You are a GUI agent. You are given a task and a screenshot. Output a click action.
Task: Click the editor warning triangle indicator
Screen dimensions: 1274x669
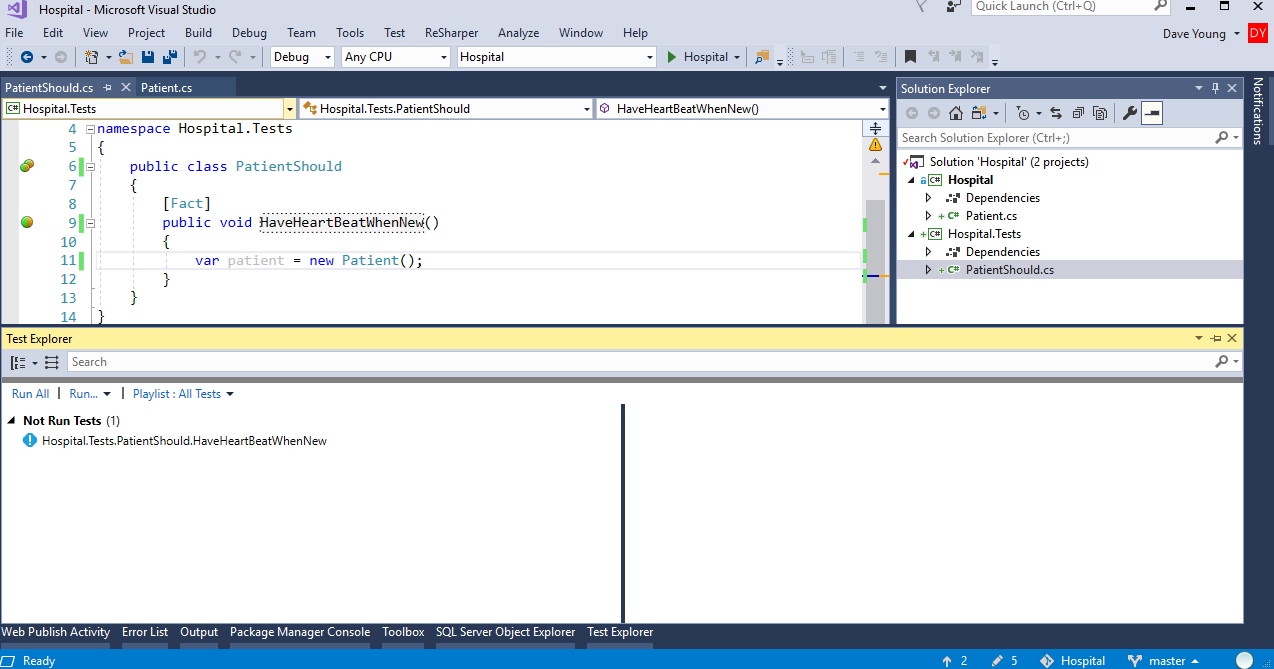click(x=876, y=145)
